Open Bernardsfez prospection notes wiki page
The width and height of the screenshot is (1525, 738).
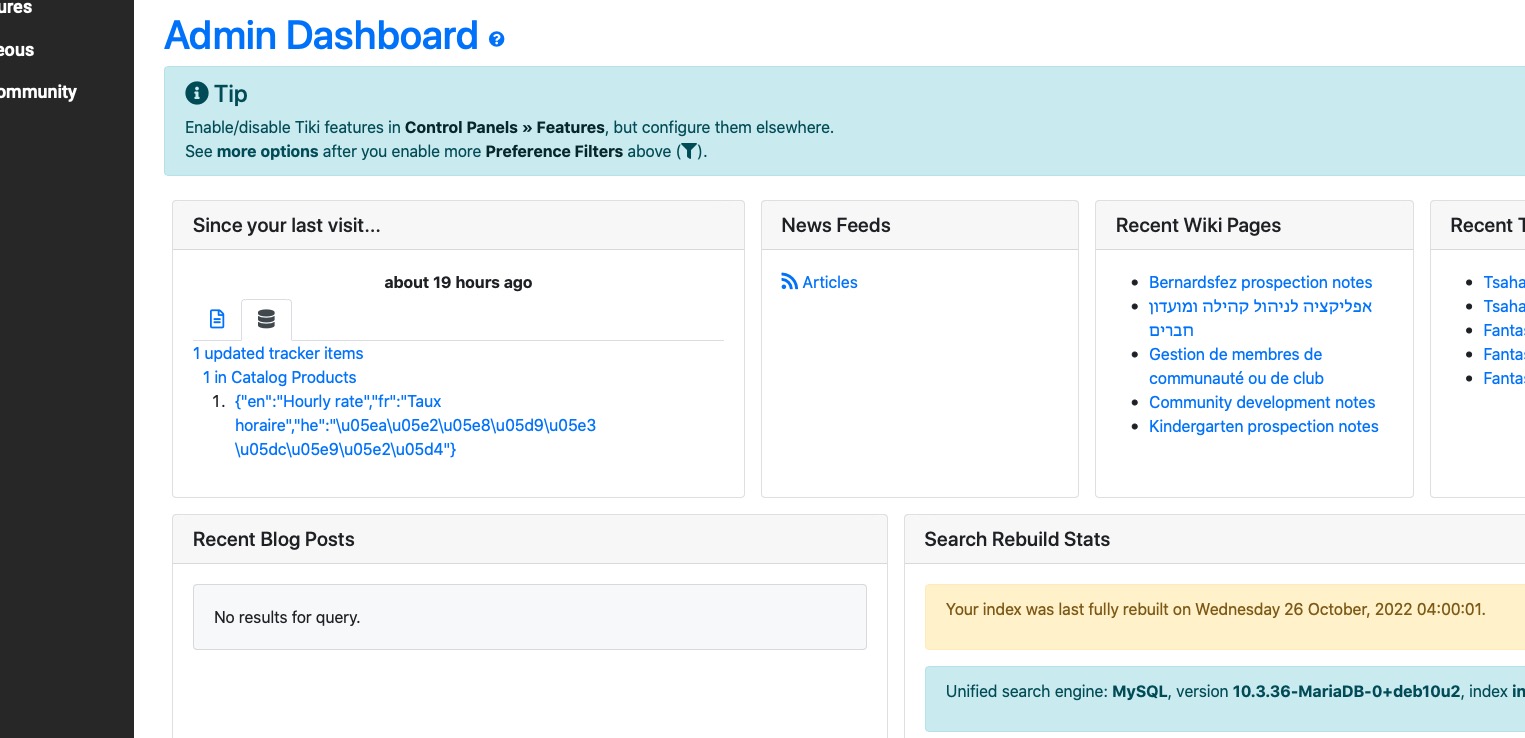coord(1261,282)
